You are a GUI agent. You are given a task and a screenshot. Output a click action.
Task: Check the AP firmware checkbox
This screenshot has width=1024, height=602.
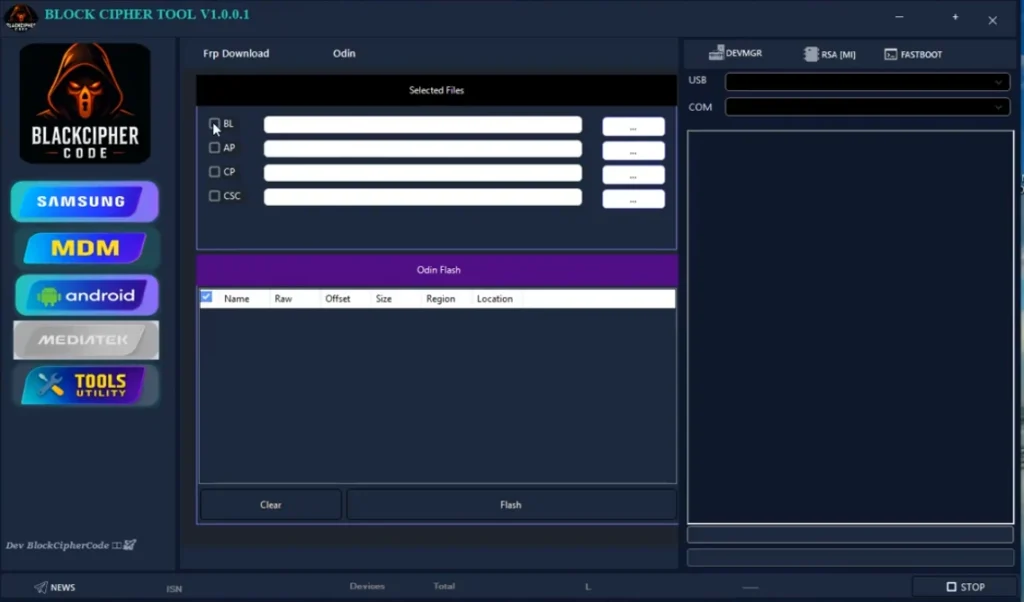coord(214,147)
